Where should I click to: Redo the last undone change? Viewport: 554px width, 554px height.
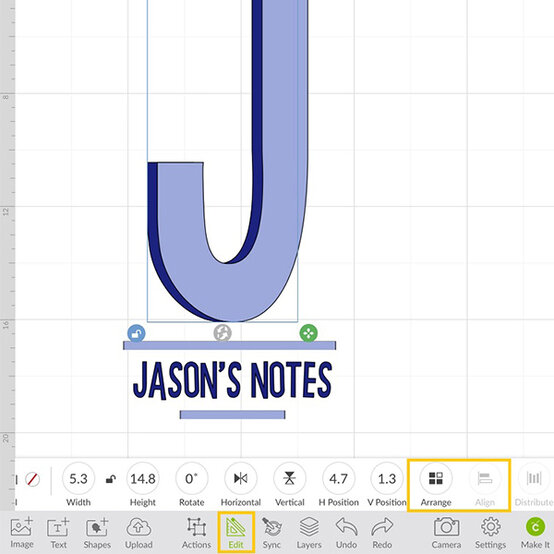click(382, 532)
